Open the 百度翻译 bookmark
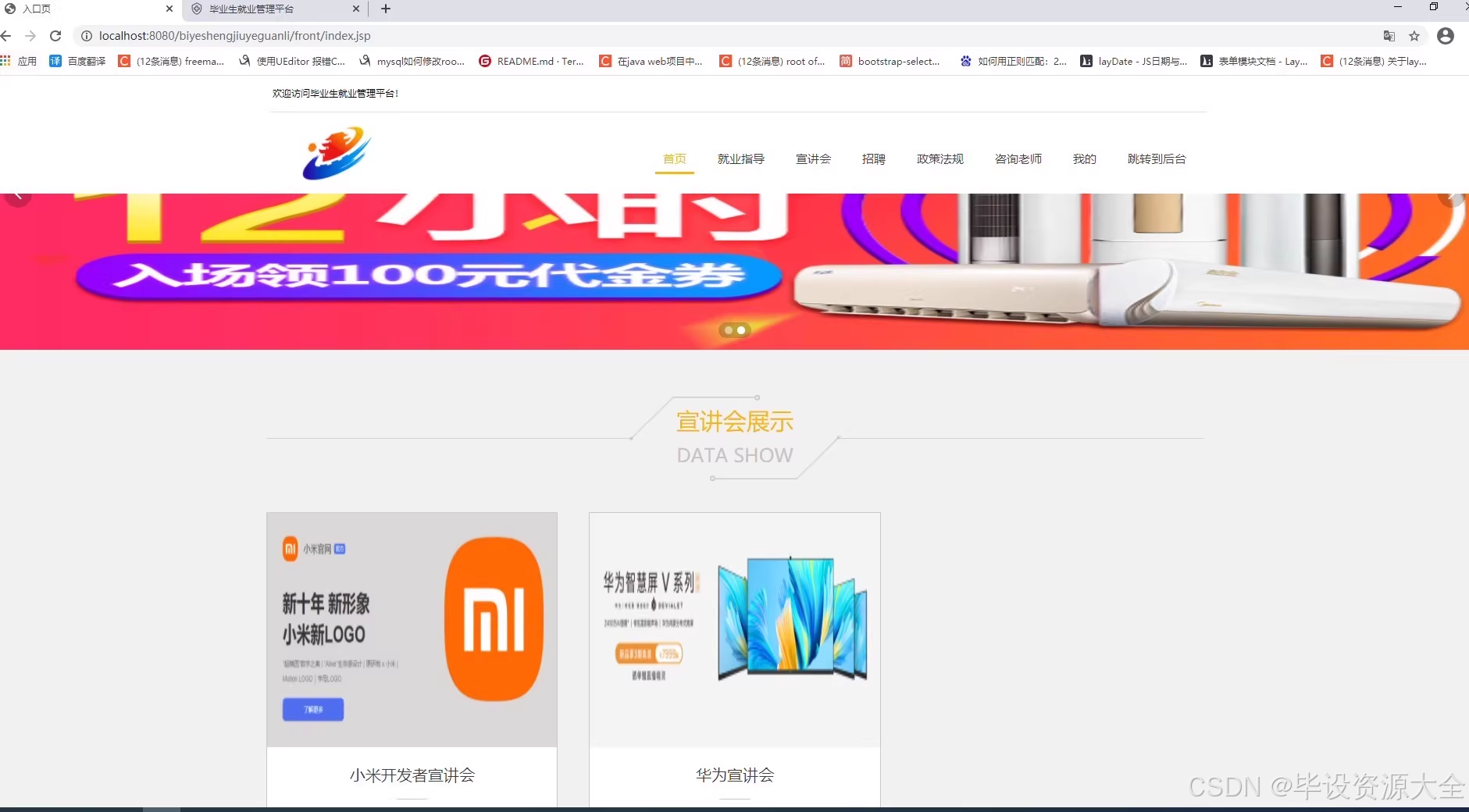The width and height of the screenshot is (1469, 812). (77, 61)
